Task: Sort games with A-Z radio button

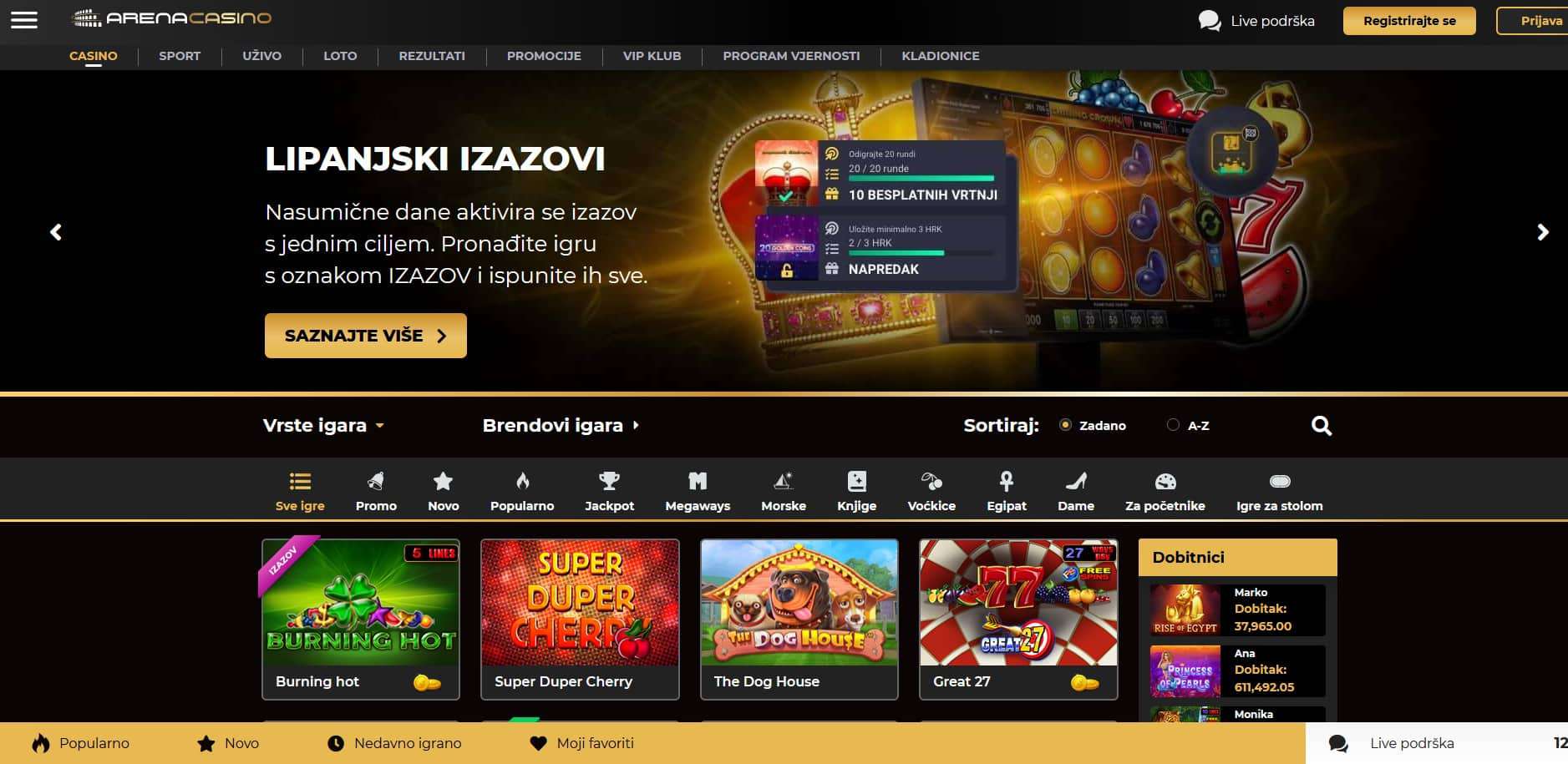Action: [x=1173, y=425]
